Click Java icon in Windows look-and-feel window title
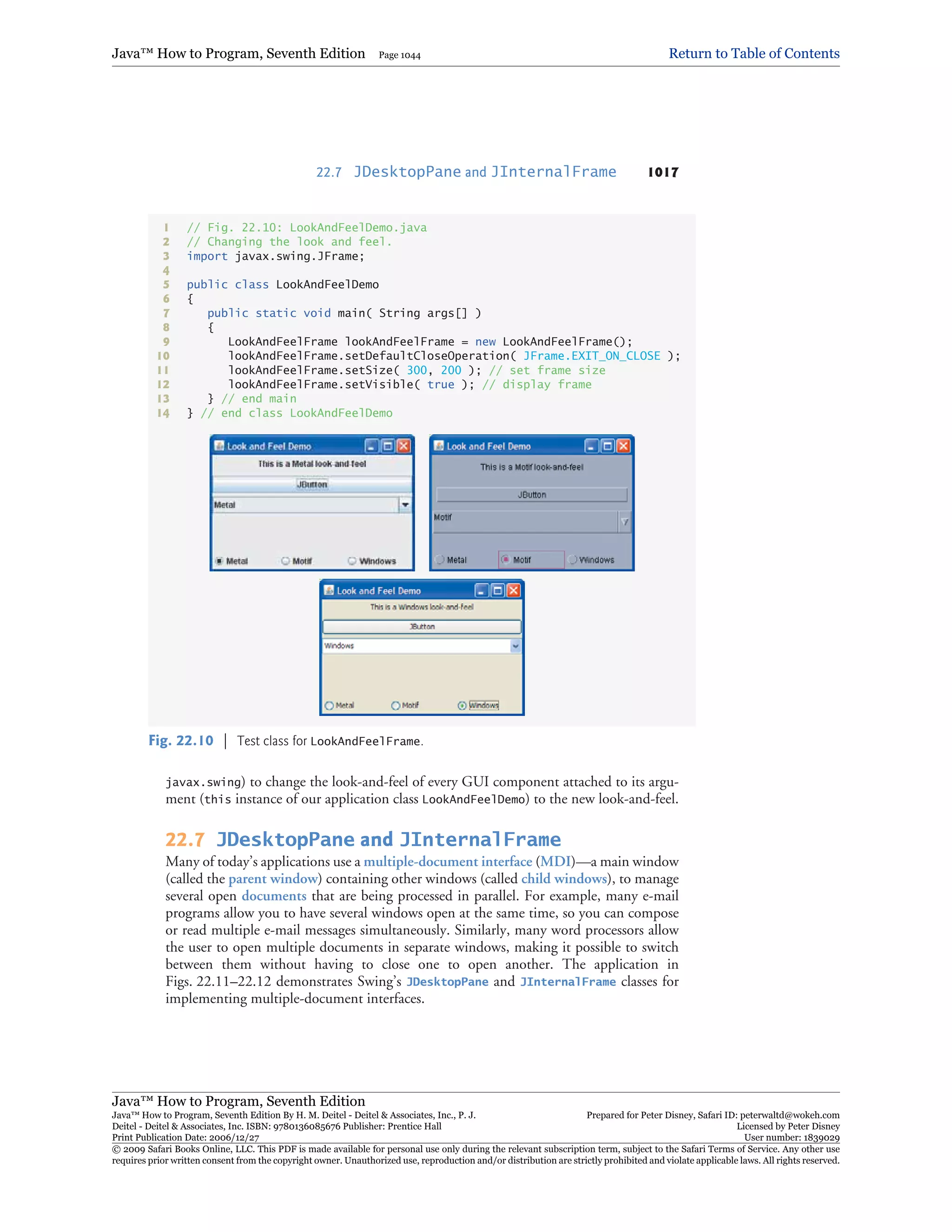This screenshot has height=1232, width=952. 330,590
